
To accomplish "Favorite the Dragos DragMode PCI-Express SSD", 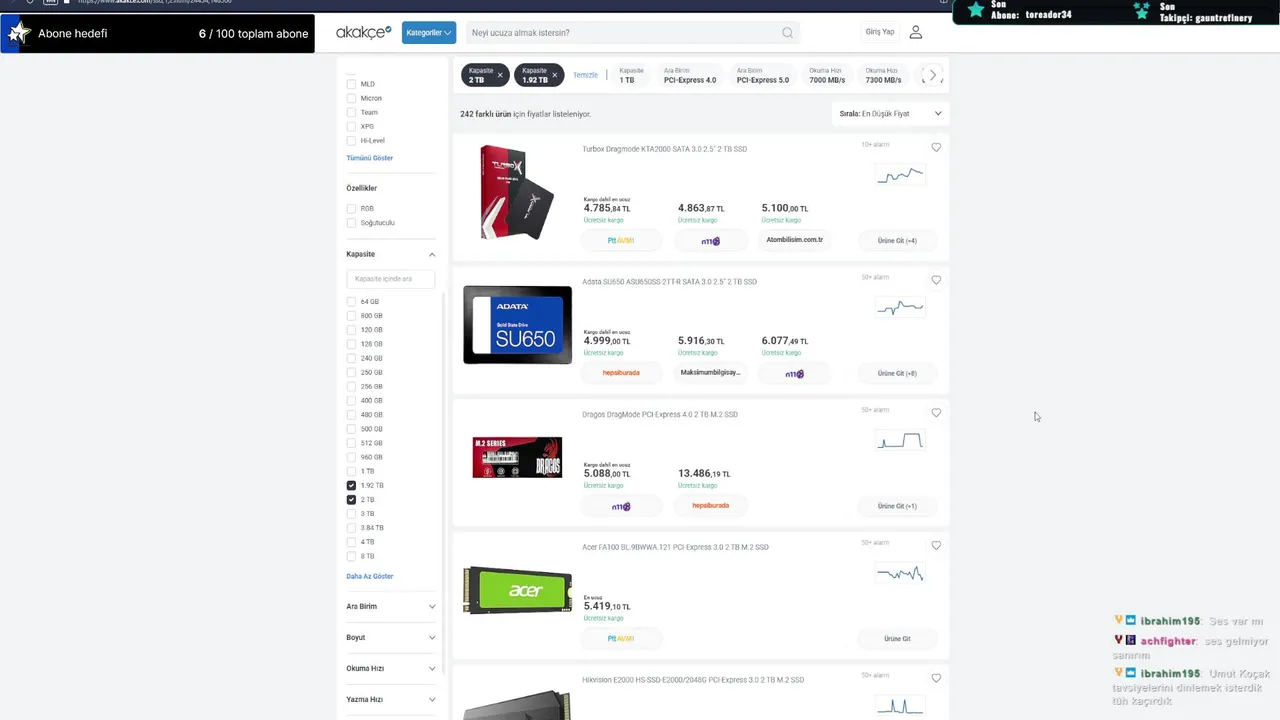I will click(936, 412).
